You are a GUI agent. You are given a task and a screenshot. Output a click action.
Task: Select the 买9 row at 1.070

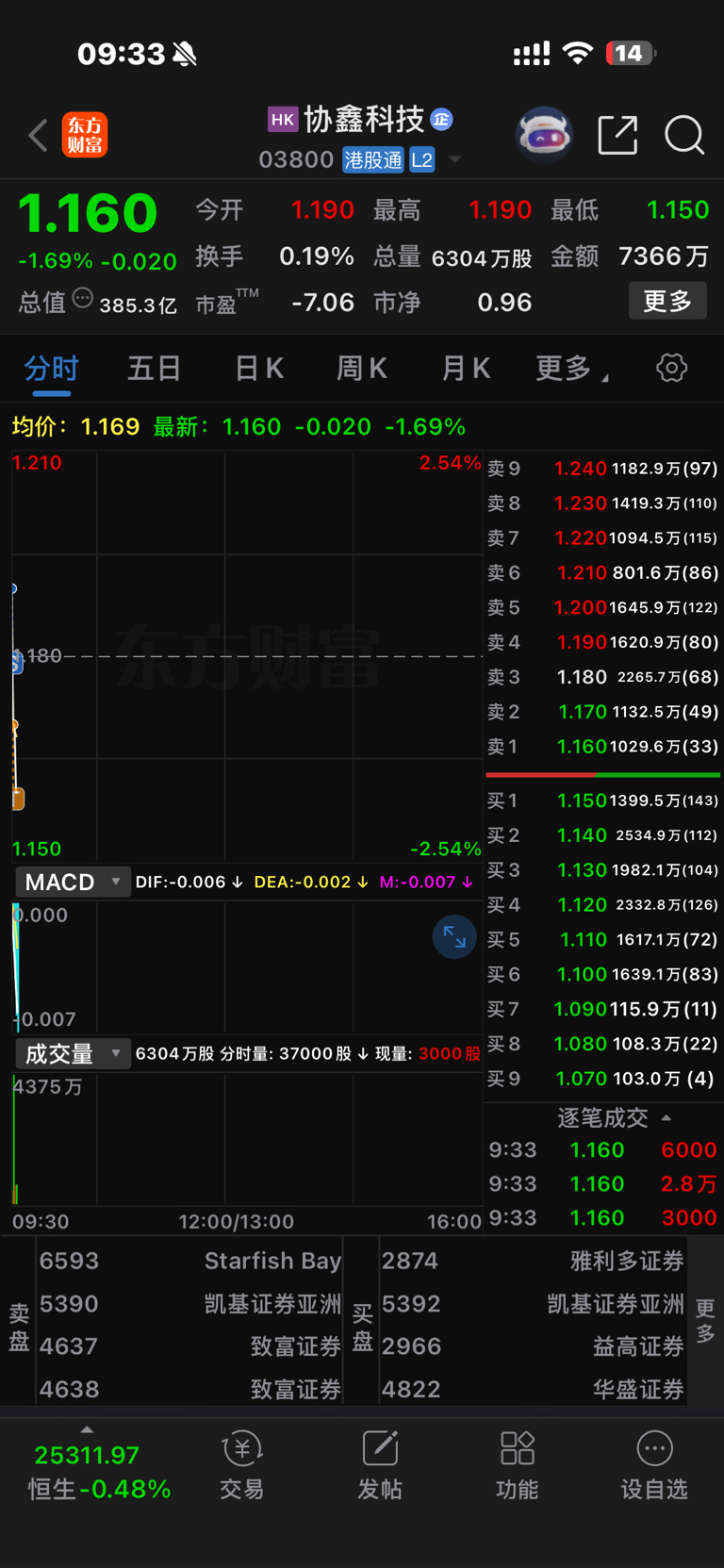603,1079
